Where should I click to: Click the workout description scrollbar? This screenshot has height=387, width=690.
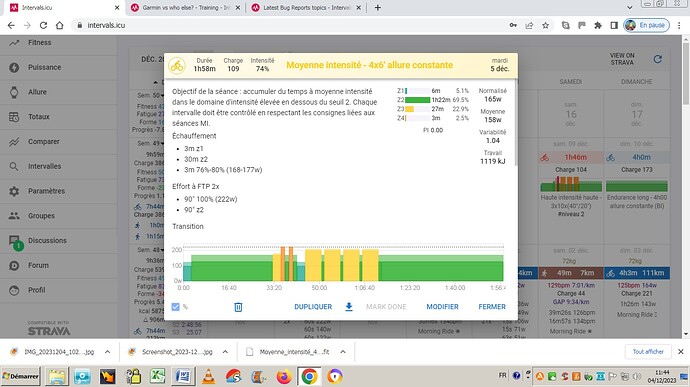pos(515,123)
